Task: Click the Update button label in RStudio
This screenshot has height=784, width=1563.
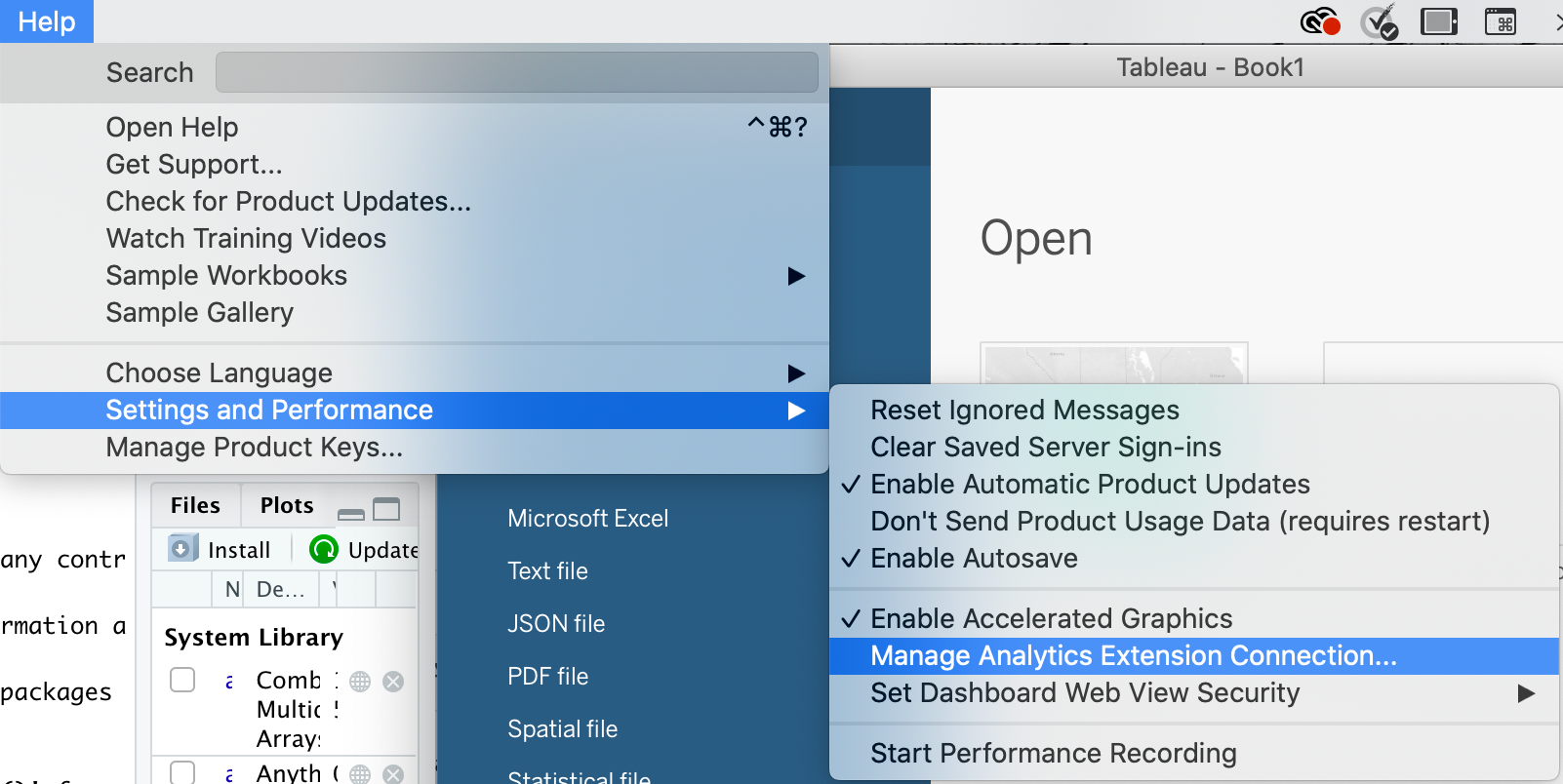Action: 382,550
